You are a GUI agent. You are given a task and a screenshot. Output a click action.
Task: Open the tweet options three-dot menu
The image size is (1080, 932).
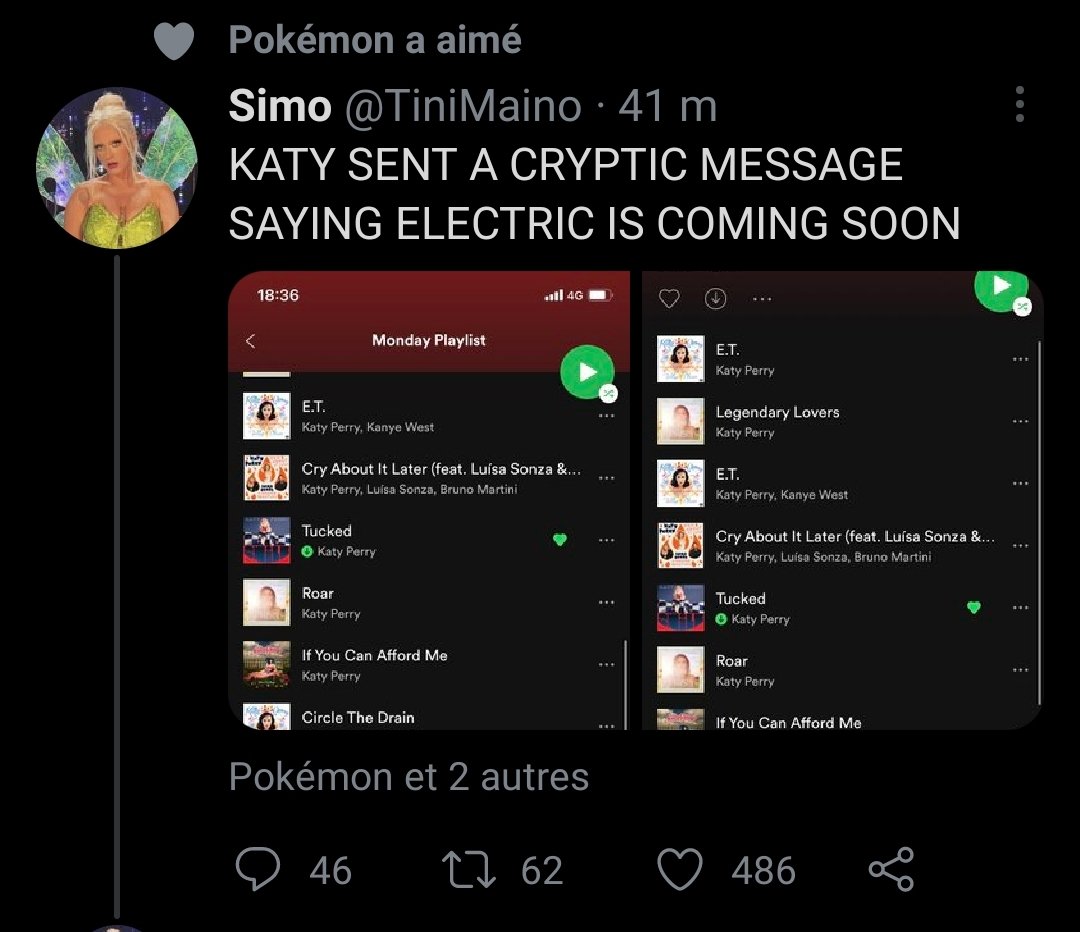coord(1020,105)
